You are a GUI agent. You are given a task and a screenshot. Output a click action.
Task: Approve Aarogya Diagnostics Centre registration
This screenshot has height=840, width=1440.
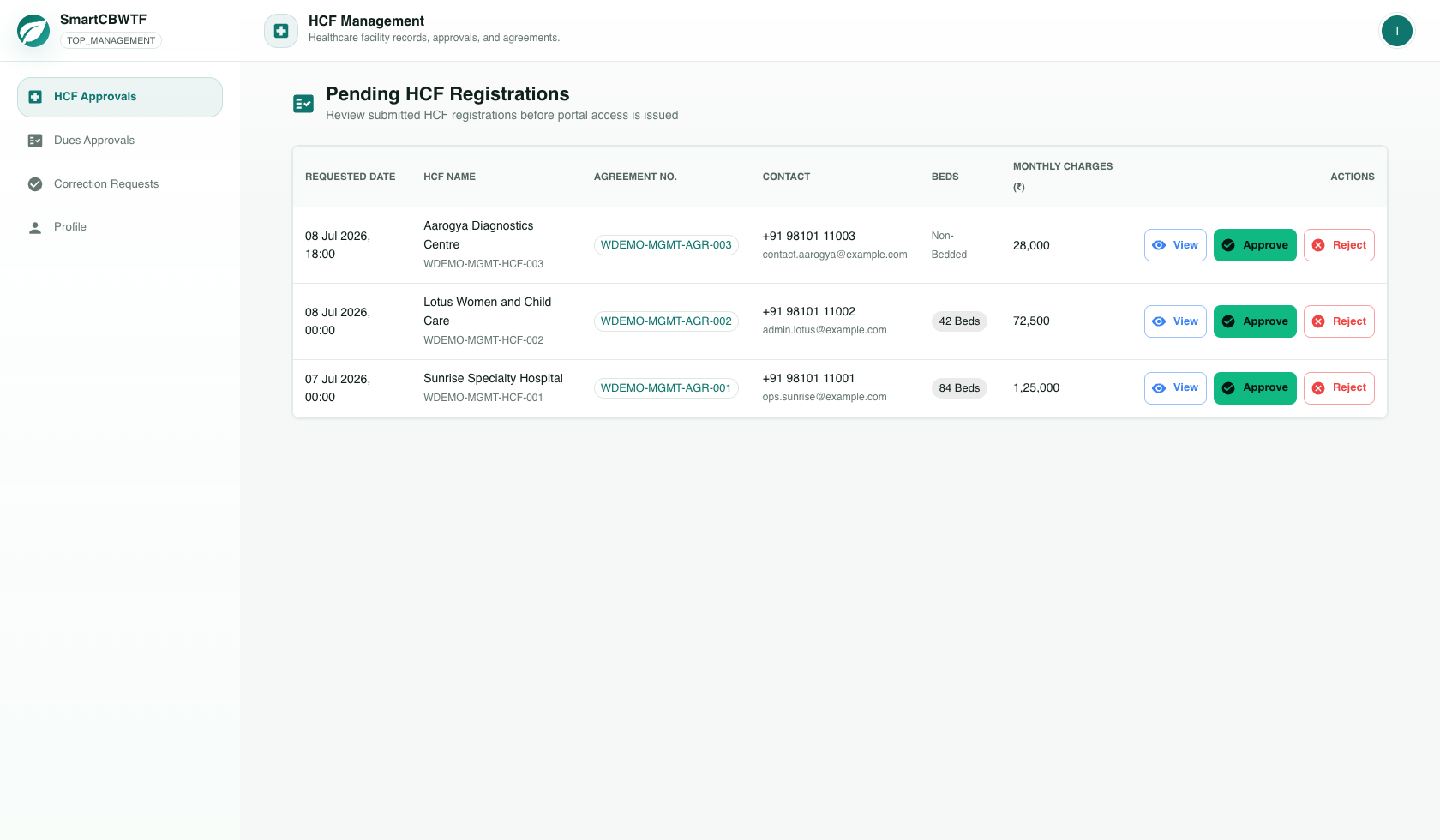coord(1255,245)
